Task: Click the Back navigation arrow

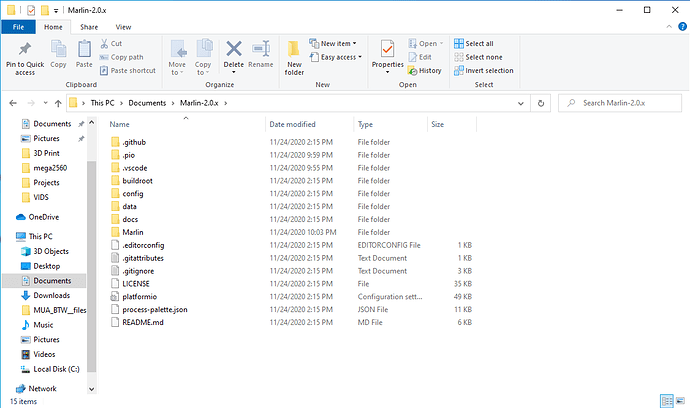Action: click(x=13, y=103)
